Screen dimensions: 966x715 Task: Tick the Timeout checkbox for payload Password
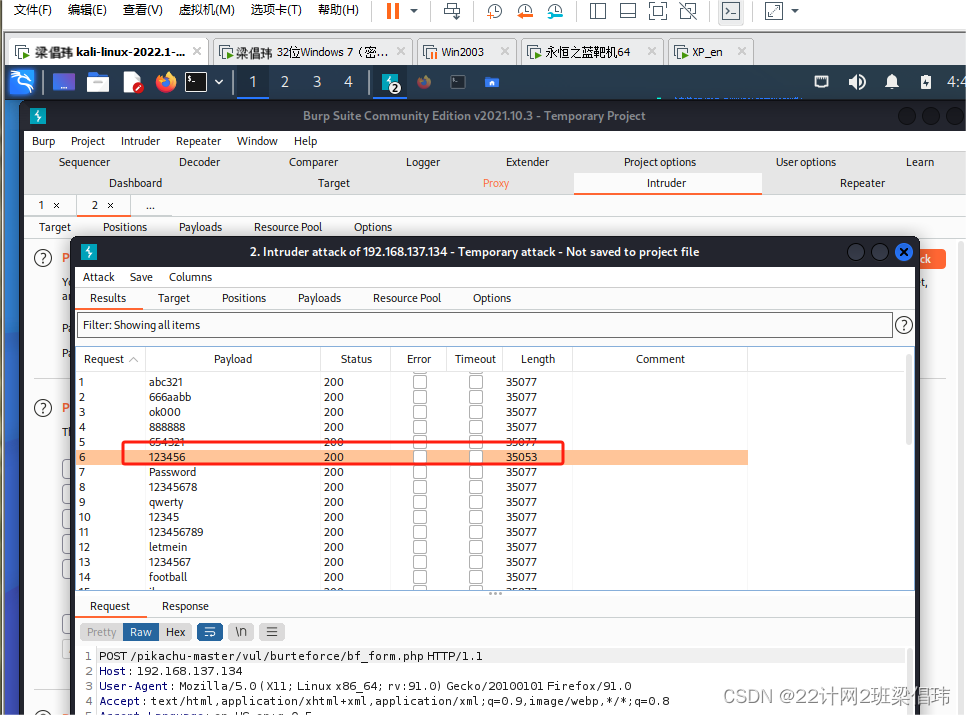point(476,472)
